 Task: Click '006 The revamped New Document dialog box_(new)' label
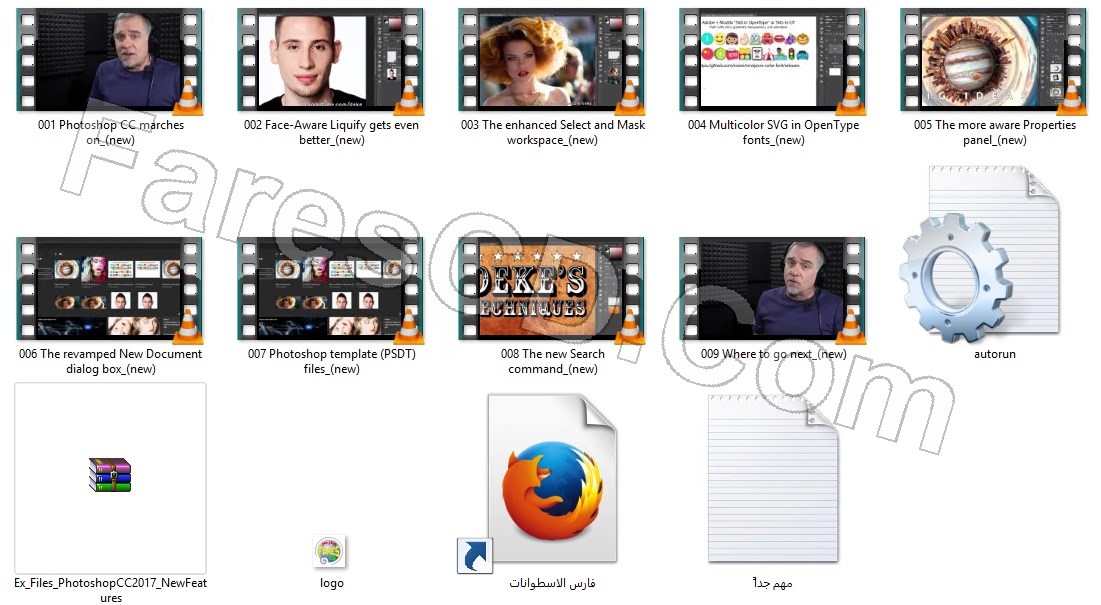point(110,361)
